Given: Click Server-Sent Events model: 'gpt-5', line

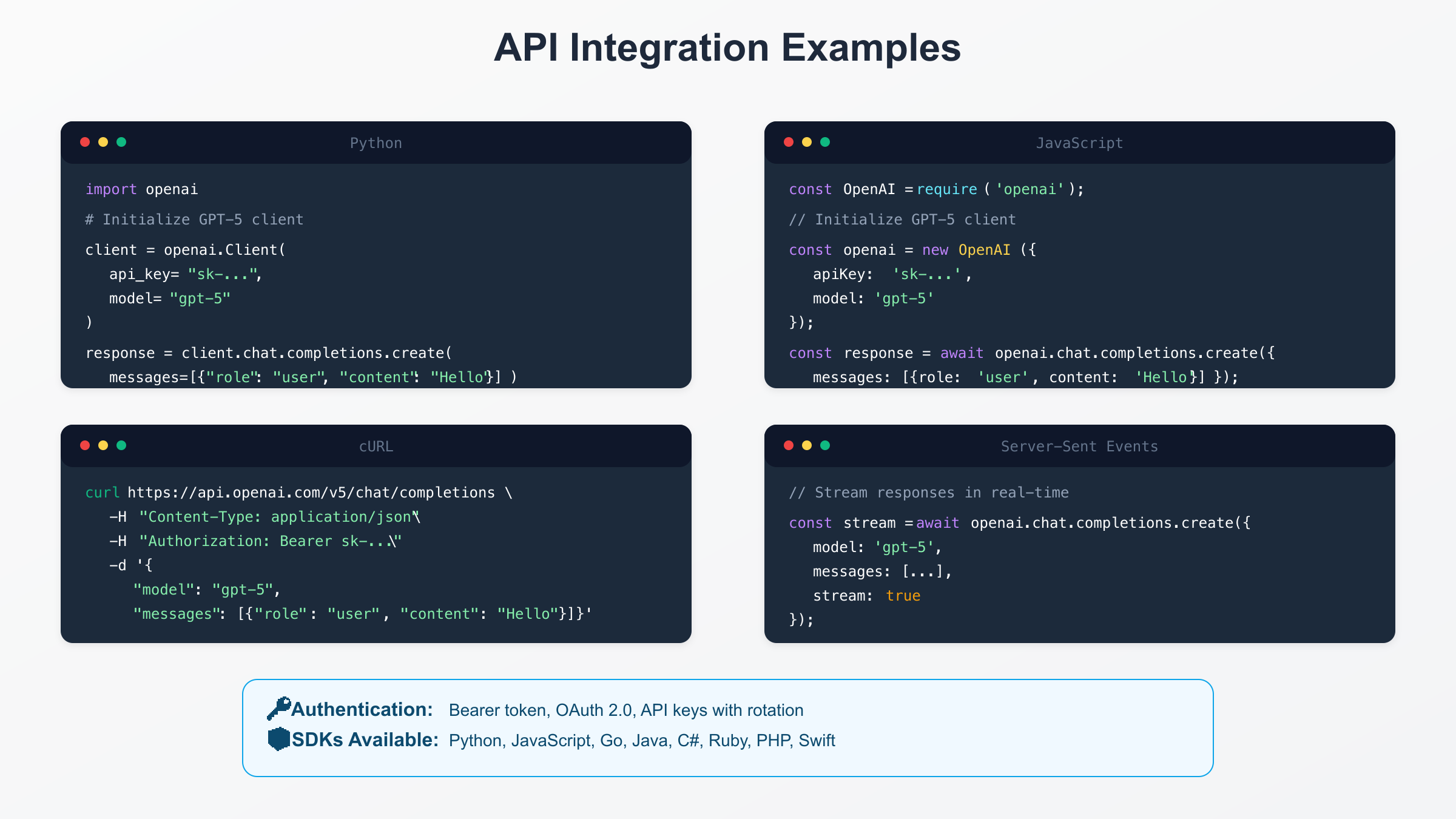Looking at the screenshot, I should 877,547.
